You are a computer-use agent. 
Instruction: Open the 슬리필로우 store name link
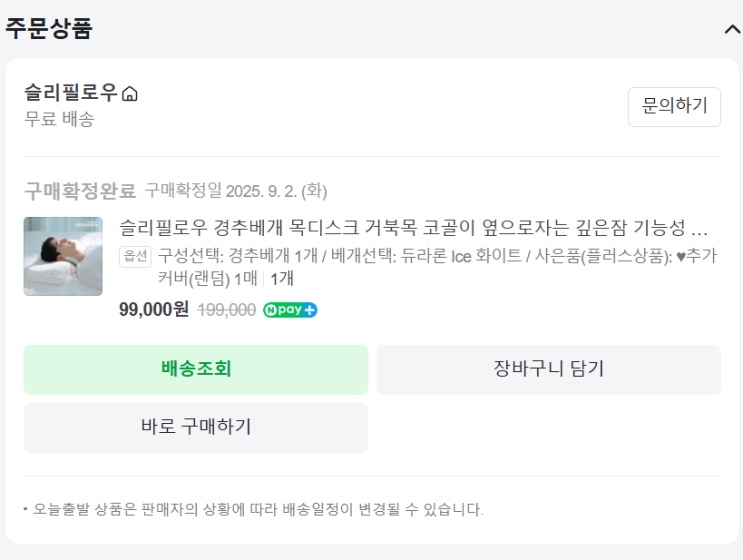tap(71, 93)
